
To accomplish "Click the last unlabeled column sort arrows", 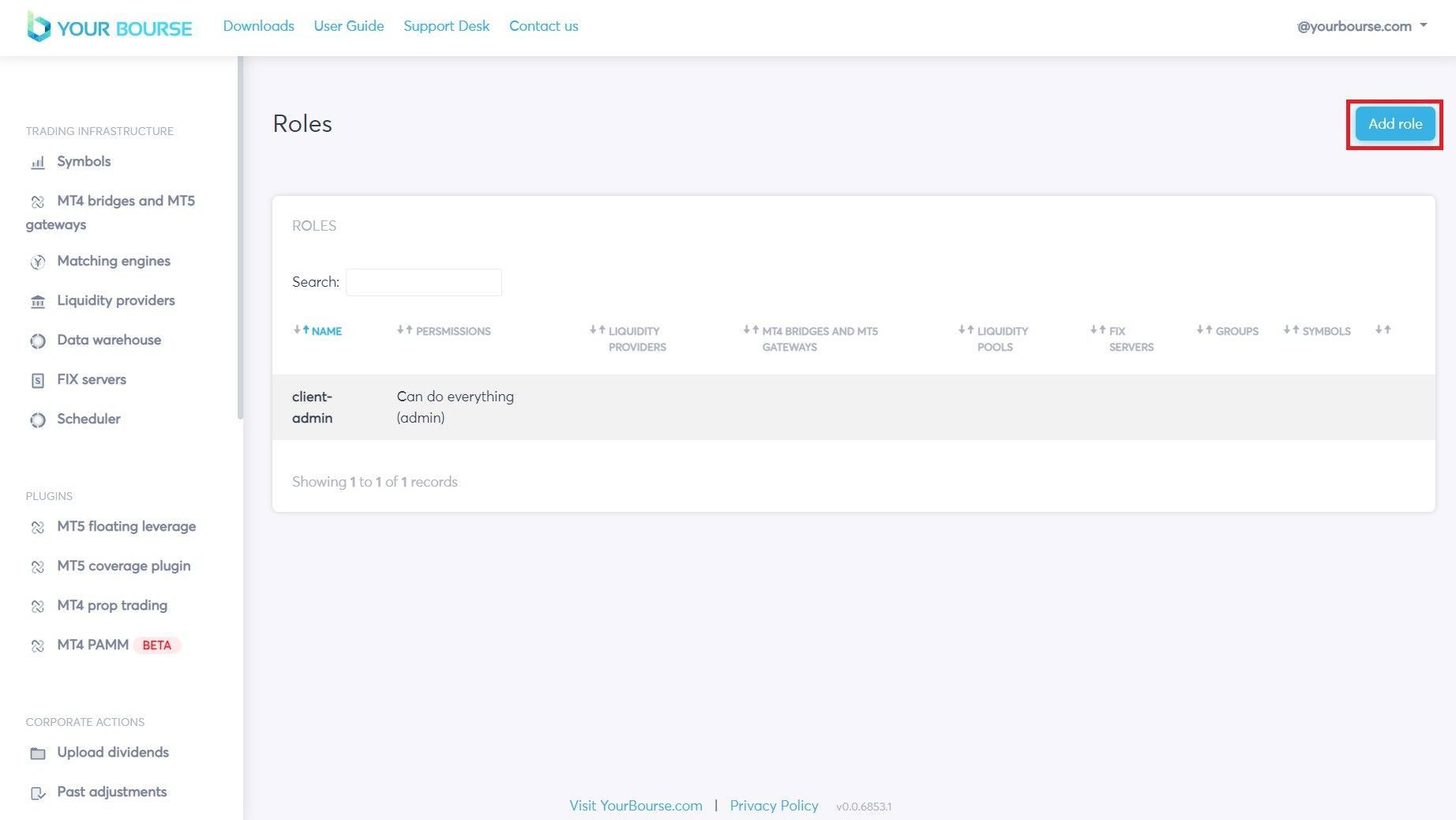I will (1383, 330).
